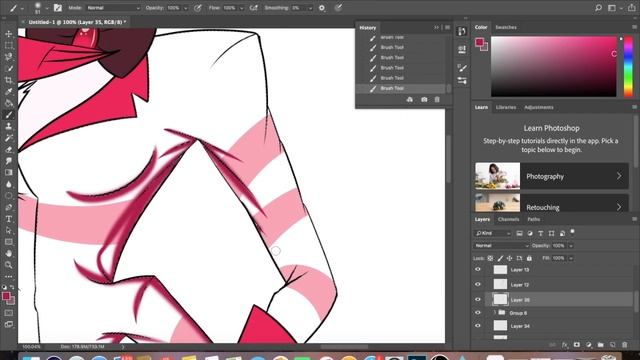Open the smoothing options gear
This screenshot has width=640, height=360.
pos(322,8)
